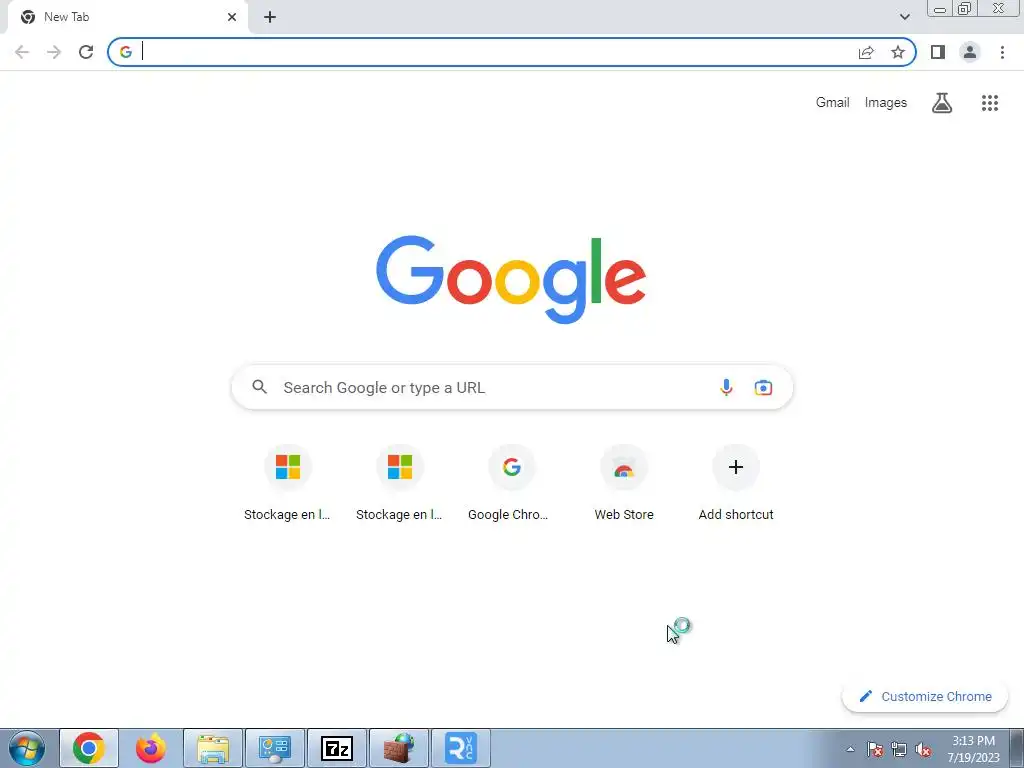Click Customize Chrome button
The width and height of the screenshot is (1024, 768).
pyautogui.click(x=925, y=696)
